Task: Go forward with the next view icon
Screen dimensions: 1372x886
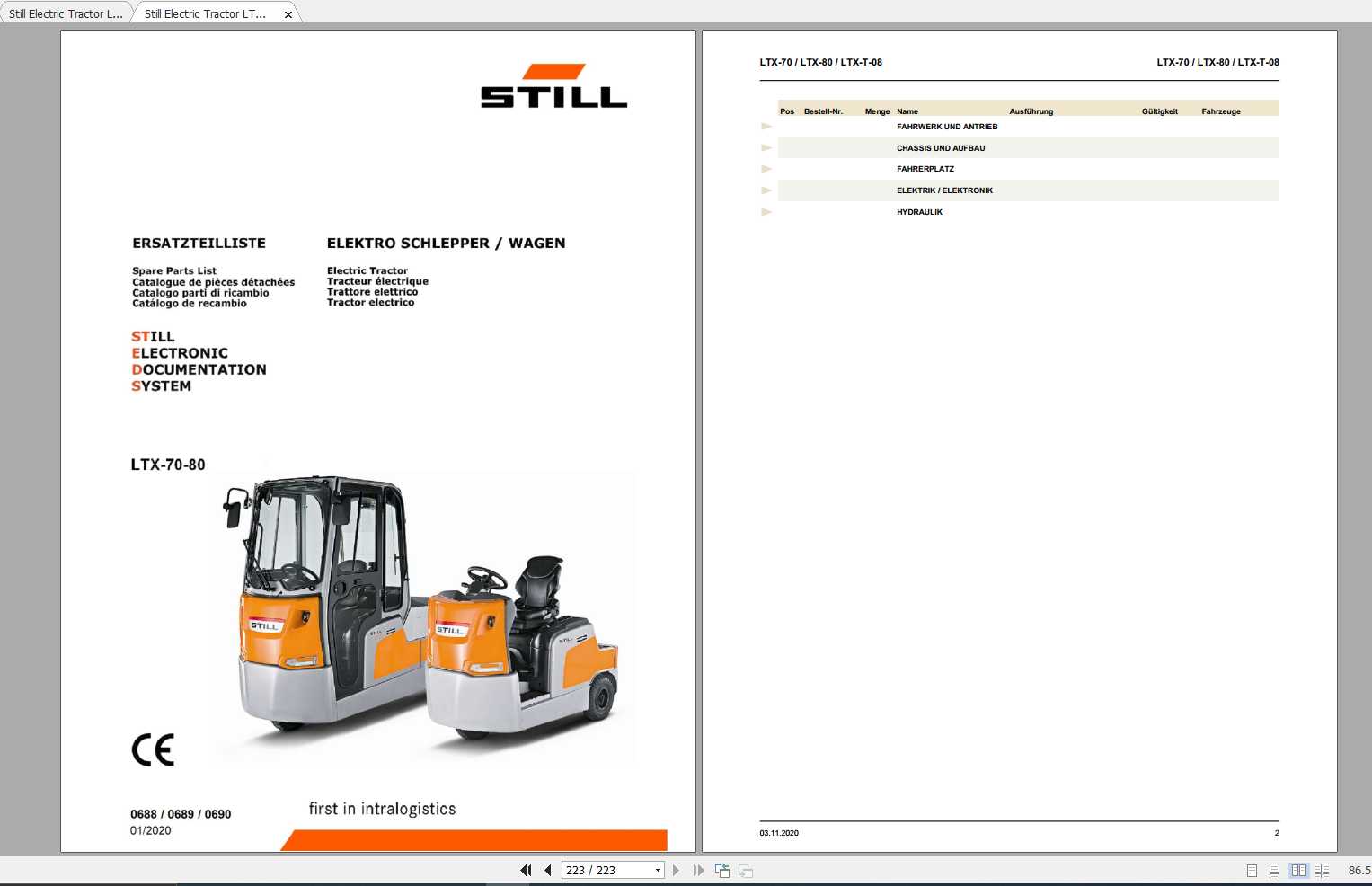Action: [746, 870]
